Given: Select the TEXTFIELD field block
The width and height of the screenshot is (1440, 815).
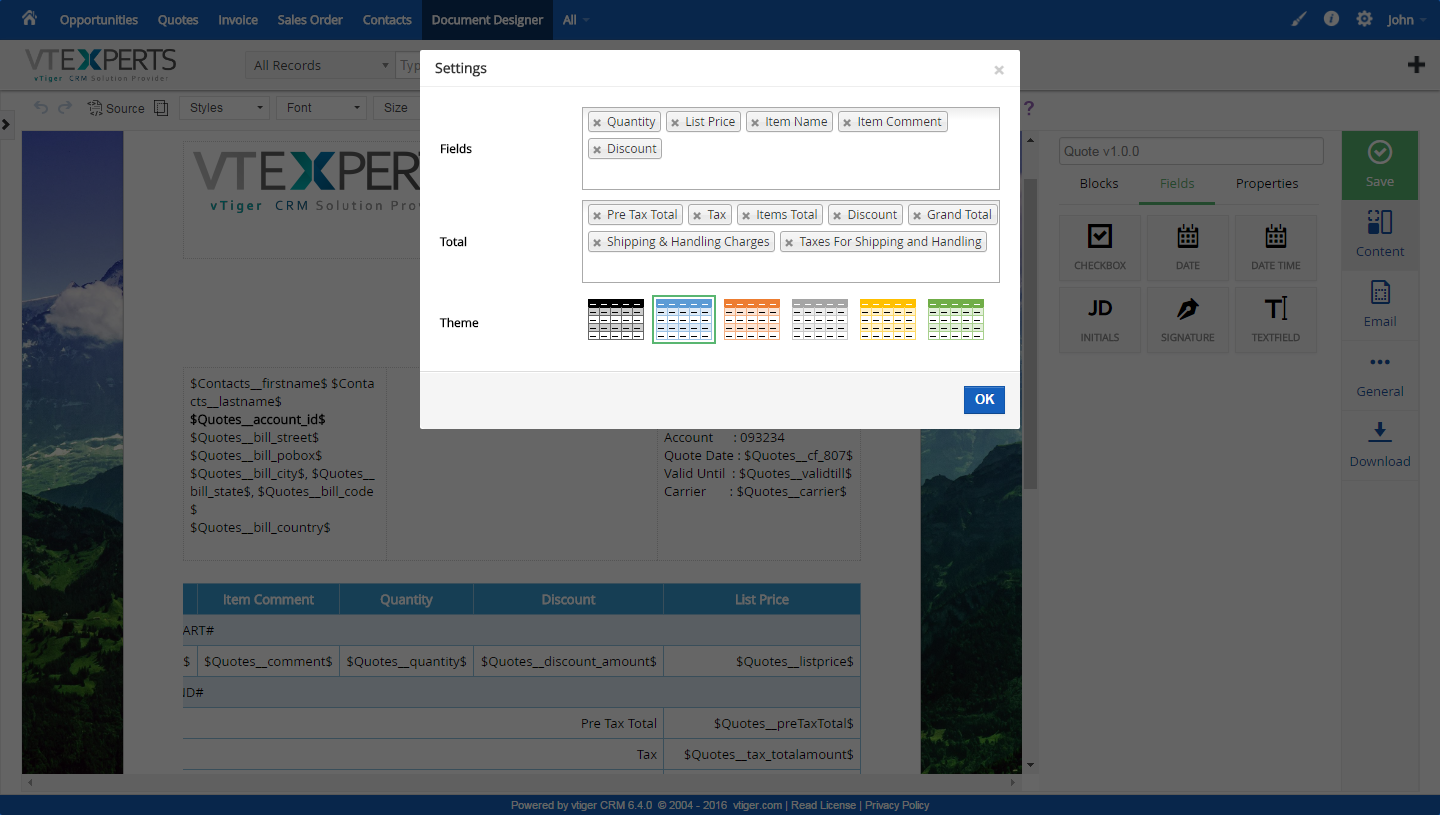Looking at the screenshot, I should (x=1276, y=320).
